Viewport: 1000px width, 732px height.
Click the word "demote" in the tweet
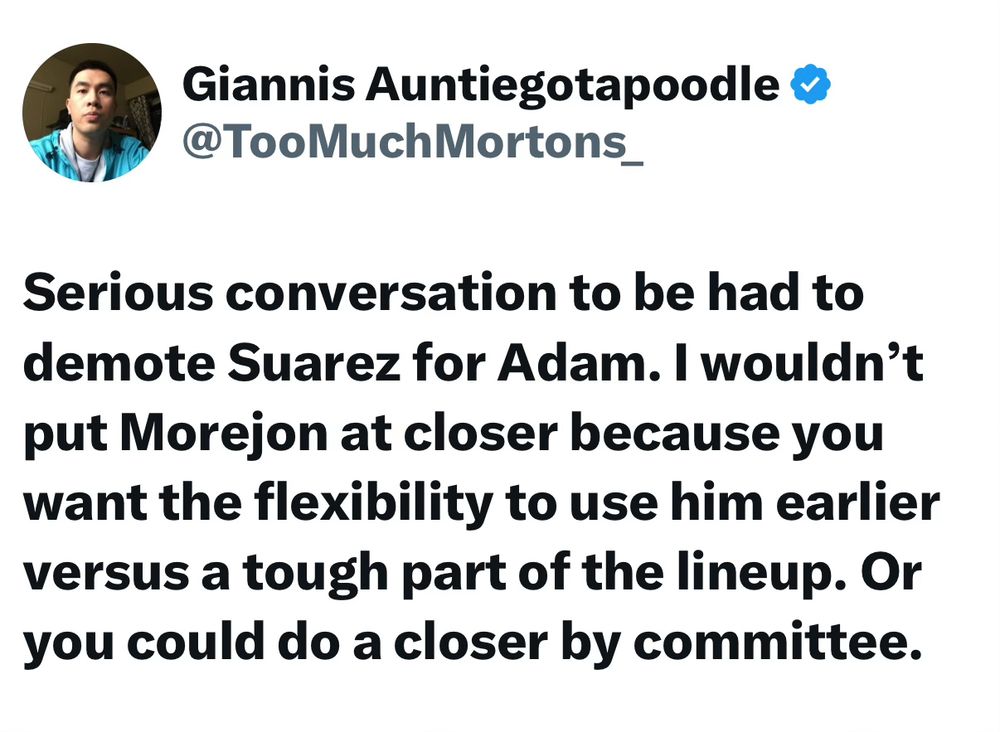click(119, 363)
